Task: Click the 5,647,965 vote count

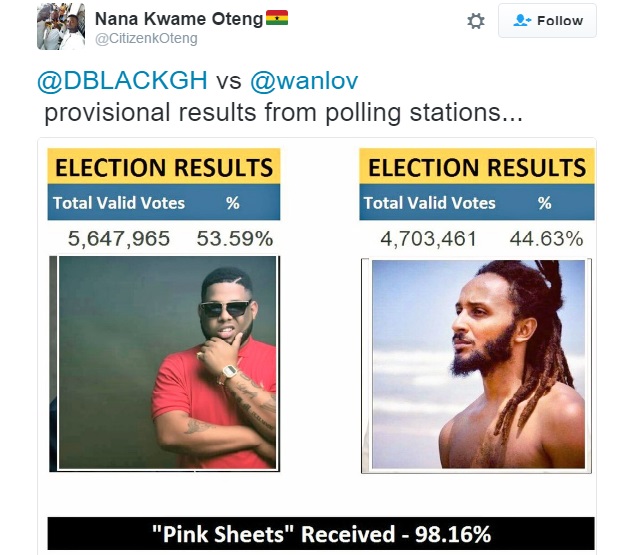Action: click(119, 239)
